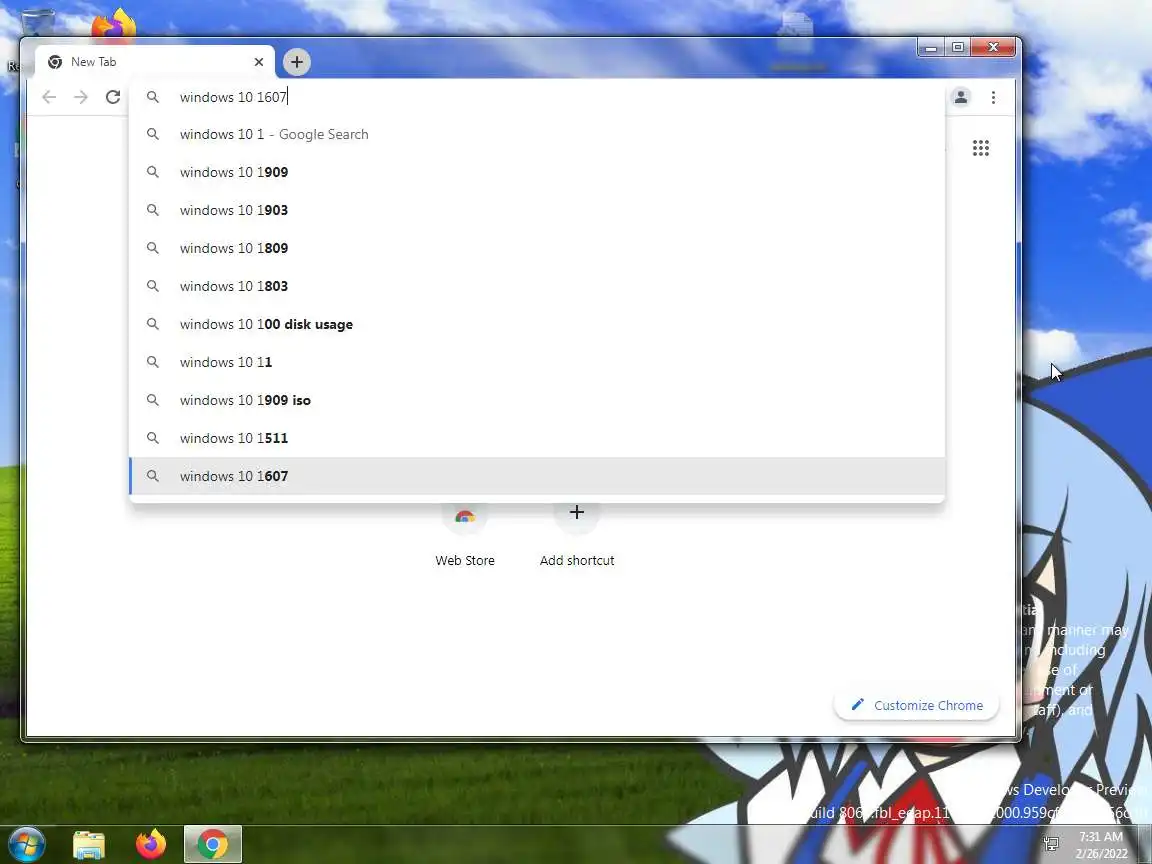Close the New Tab tab
The height and width of the screenshot is (864, 1152).
259,62
